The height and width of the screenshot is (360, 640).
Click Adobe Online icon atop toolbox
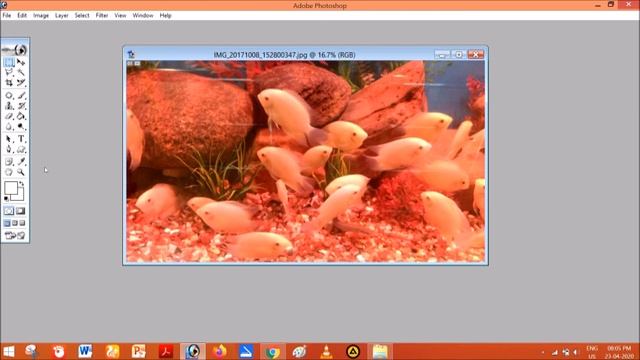(15, 49)
